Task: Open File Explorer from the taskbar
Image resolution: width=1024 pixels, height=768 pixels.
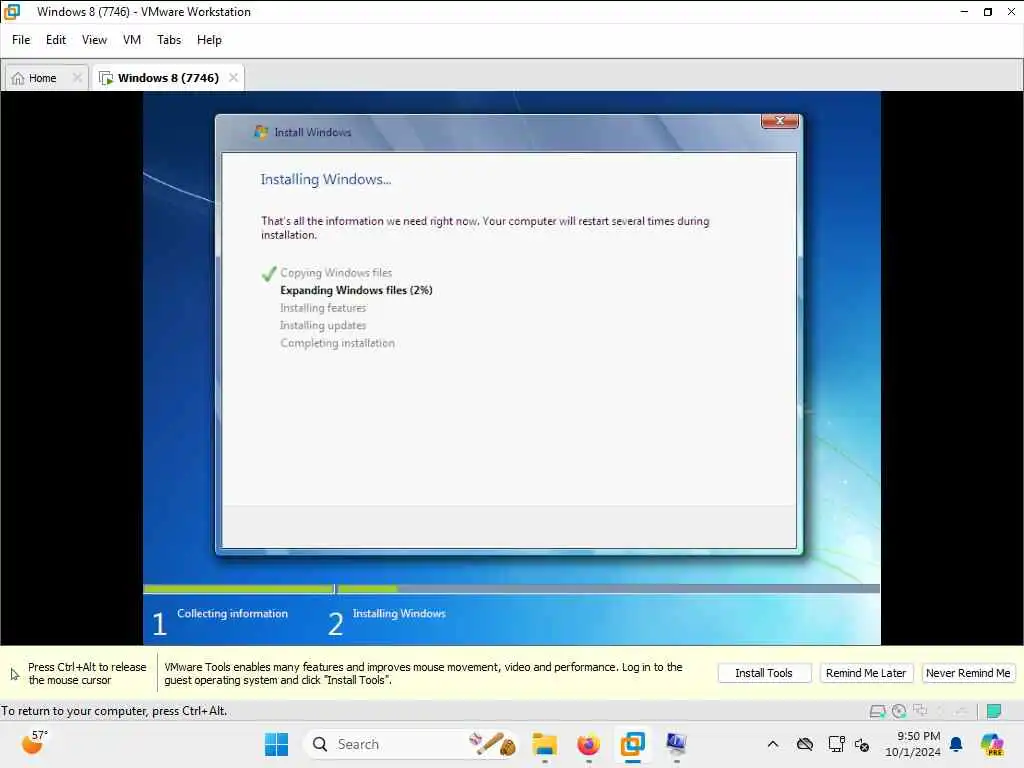Action: click(x=544, y=744)
